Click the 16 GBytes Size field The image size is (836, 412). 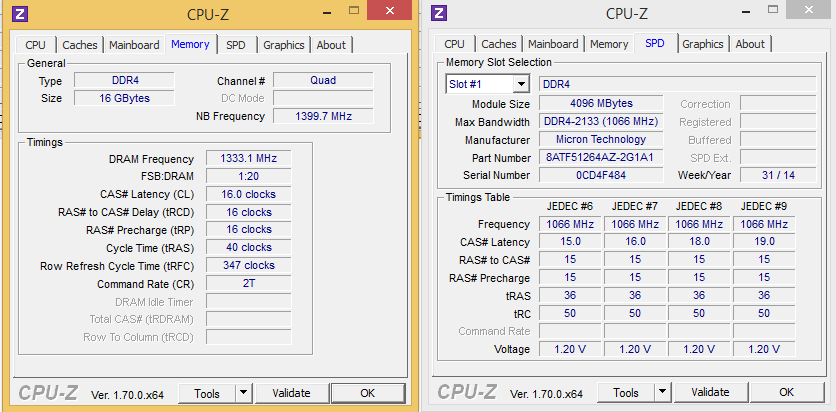124,98
